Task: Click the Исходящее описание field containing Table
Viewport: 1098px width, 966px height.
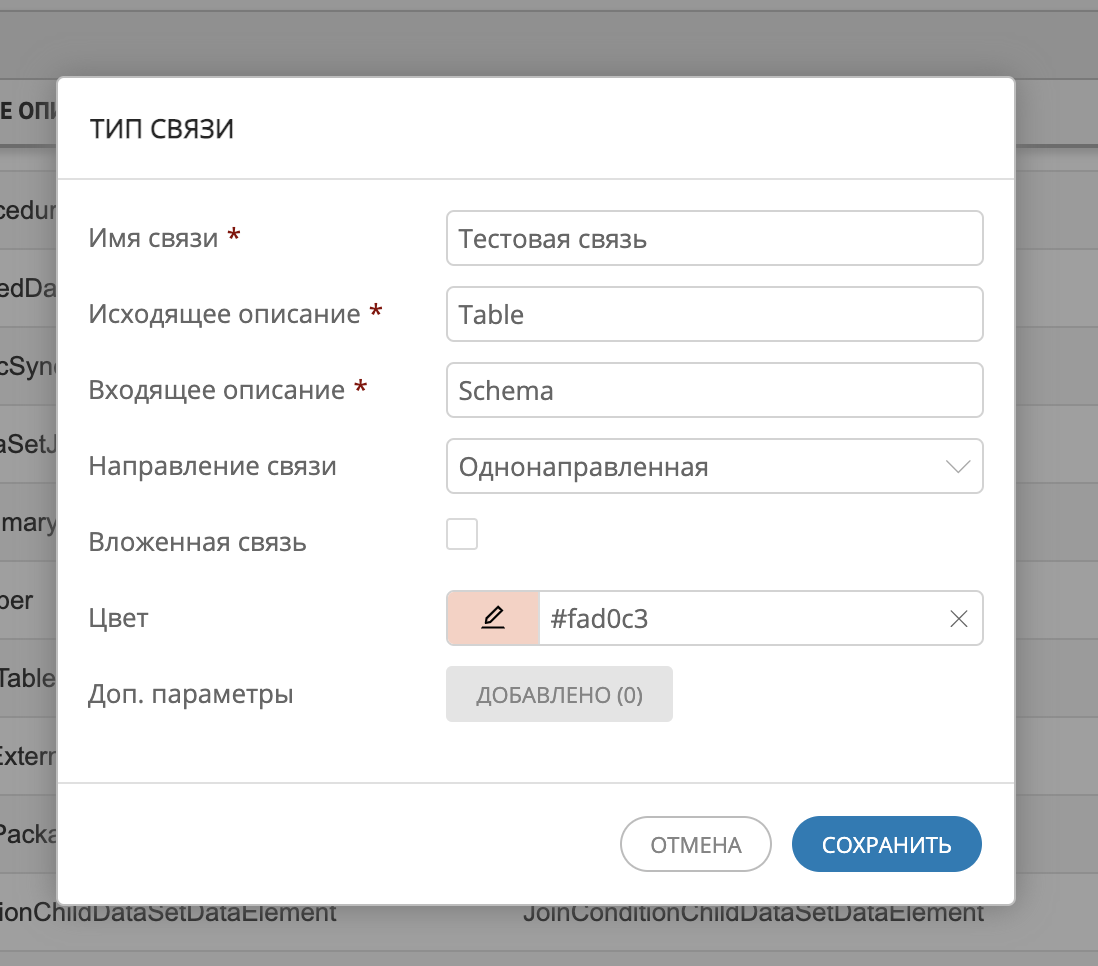Action: coord(715,314)
